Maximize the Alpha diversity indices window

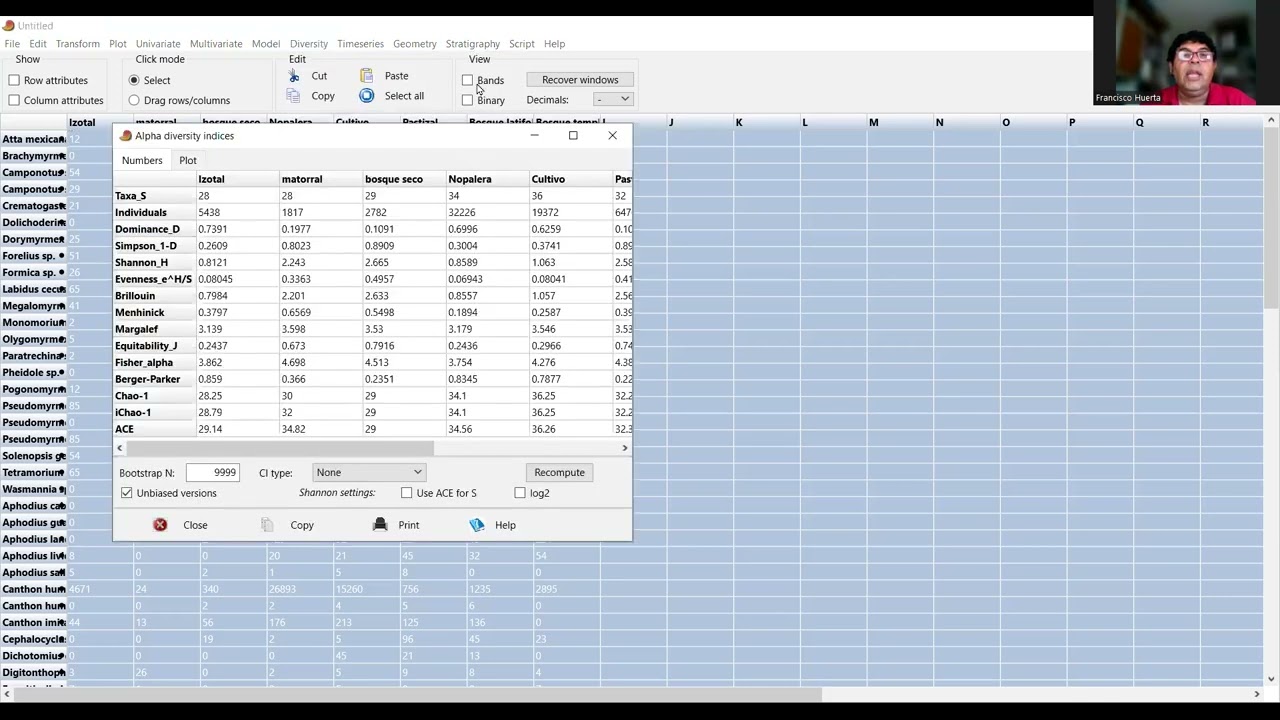(x=573, y=135)
